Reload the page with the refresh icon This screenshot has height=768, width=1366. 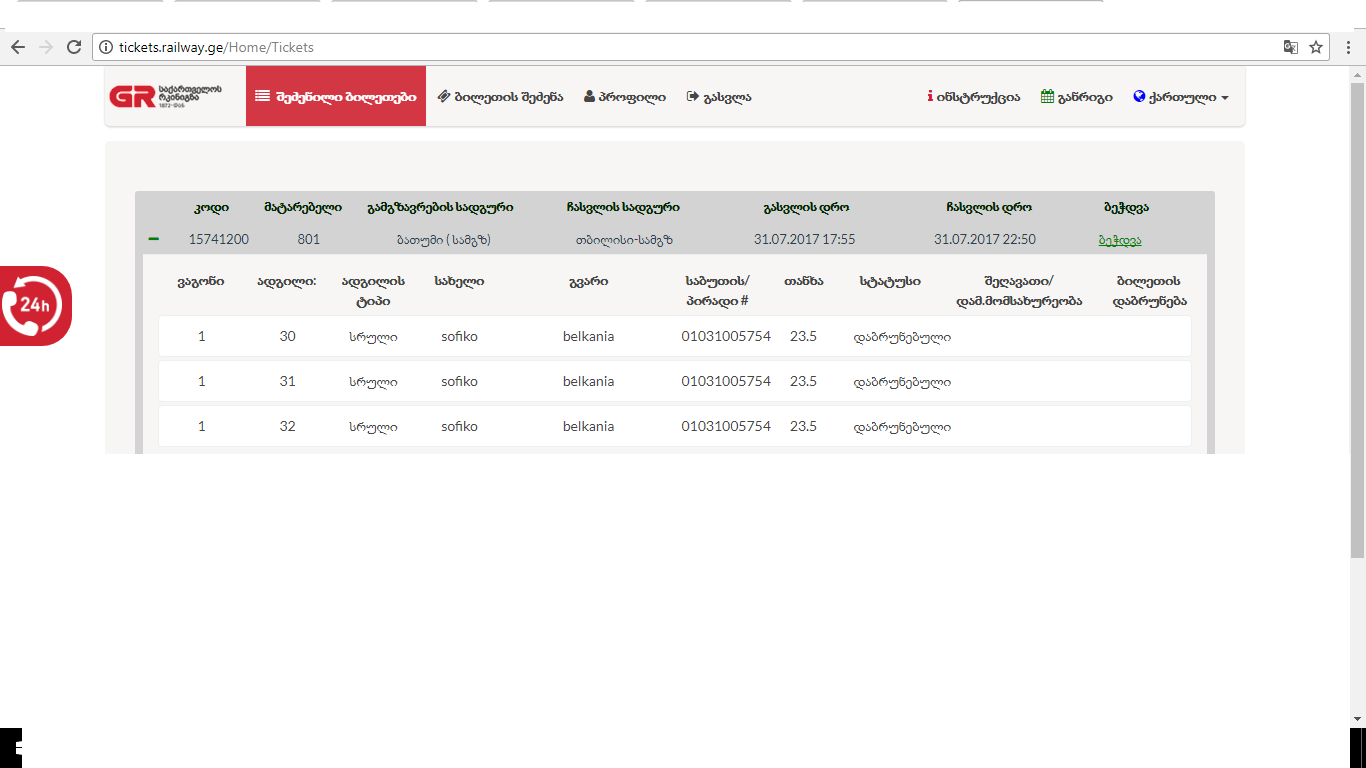pos(73,47)
